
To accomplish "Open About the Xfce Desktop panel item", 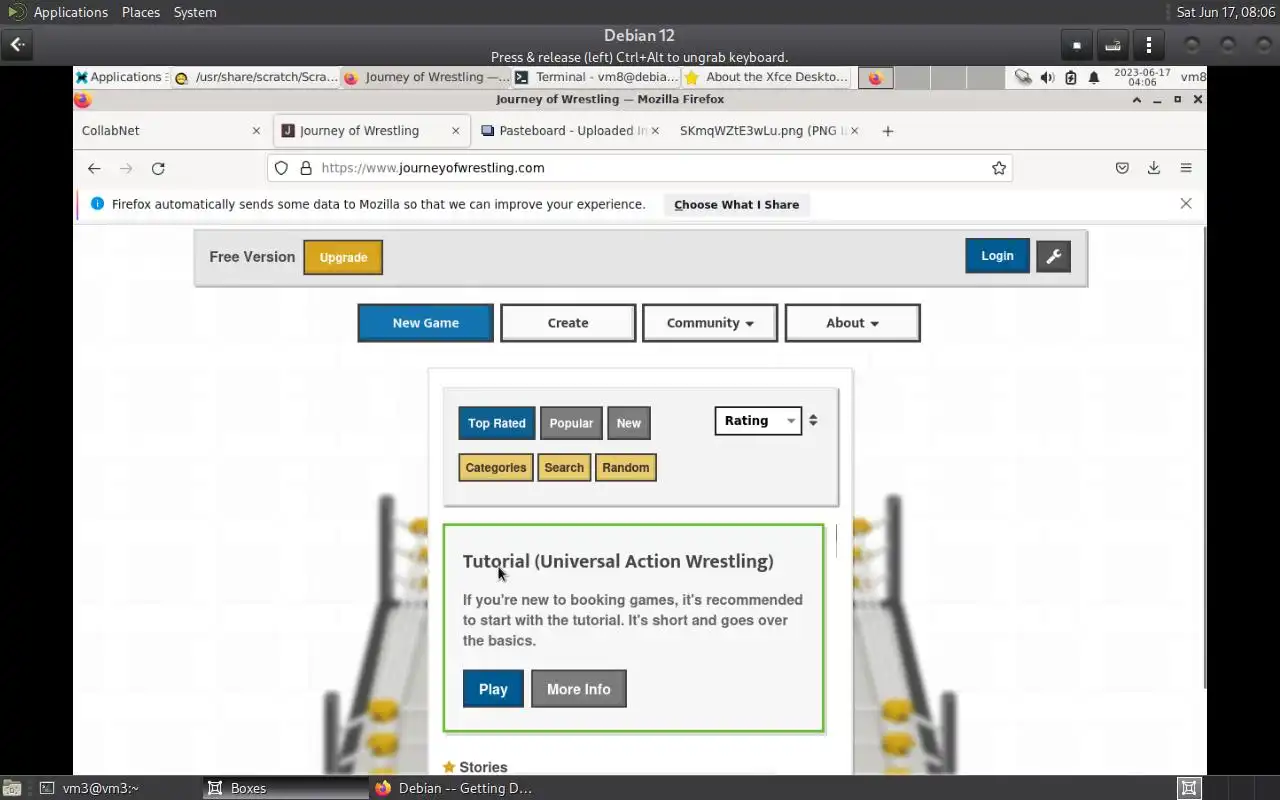I will pos(766,77).
